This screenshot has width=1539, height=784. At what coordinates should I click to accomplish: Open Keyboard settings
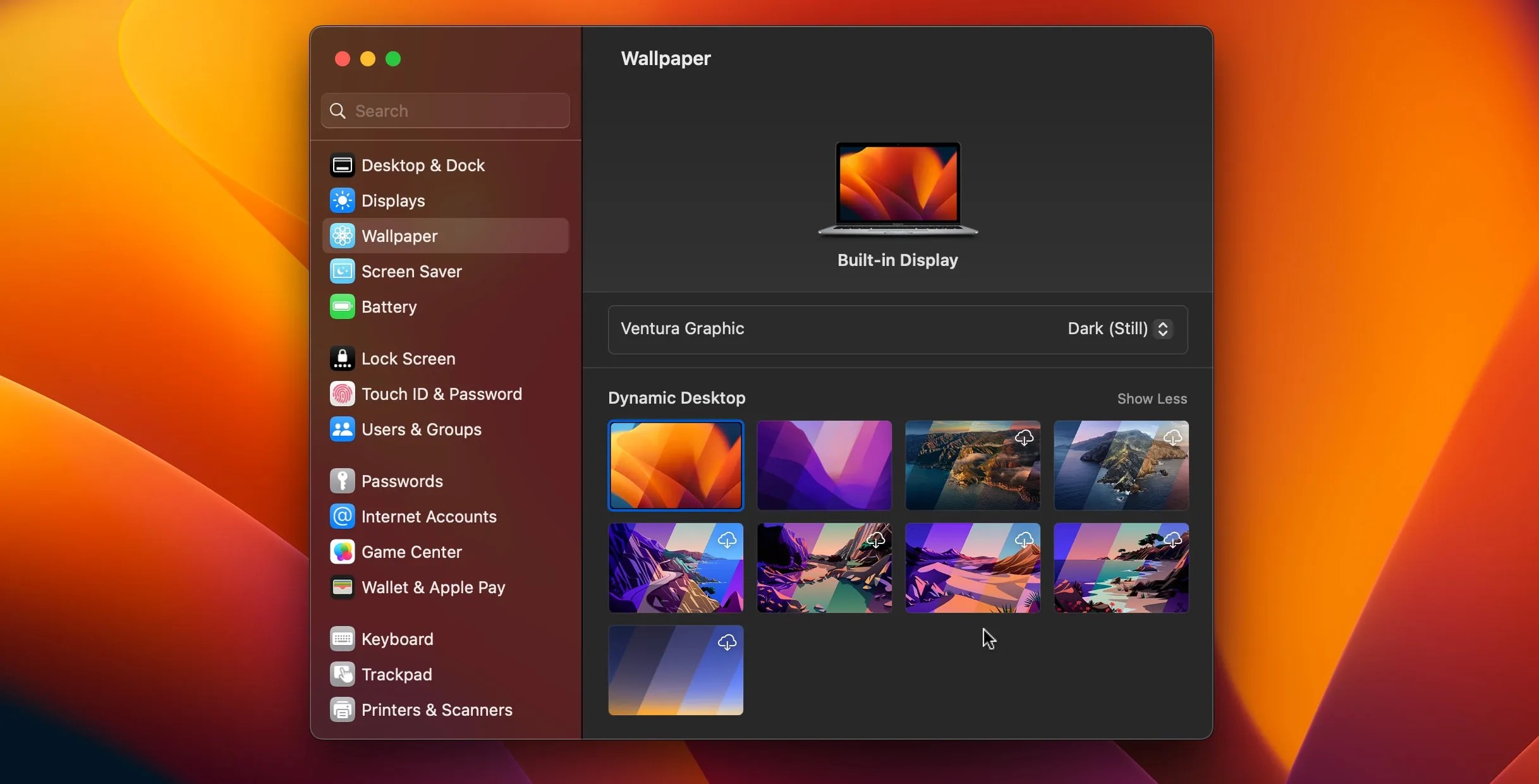pos(446,639)
